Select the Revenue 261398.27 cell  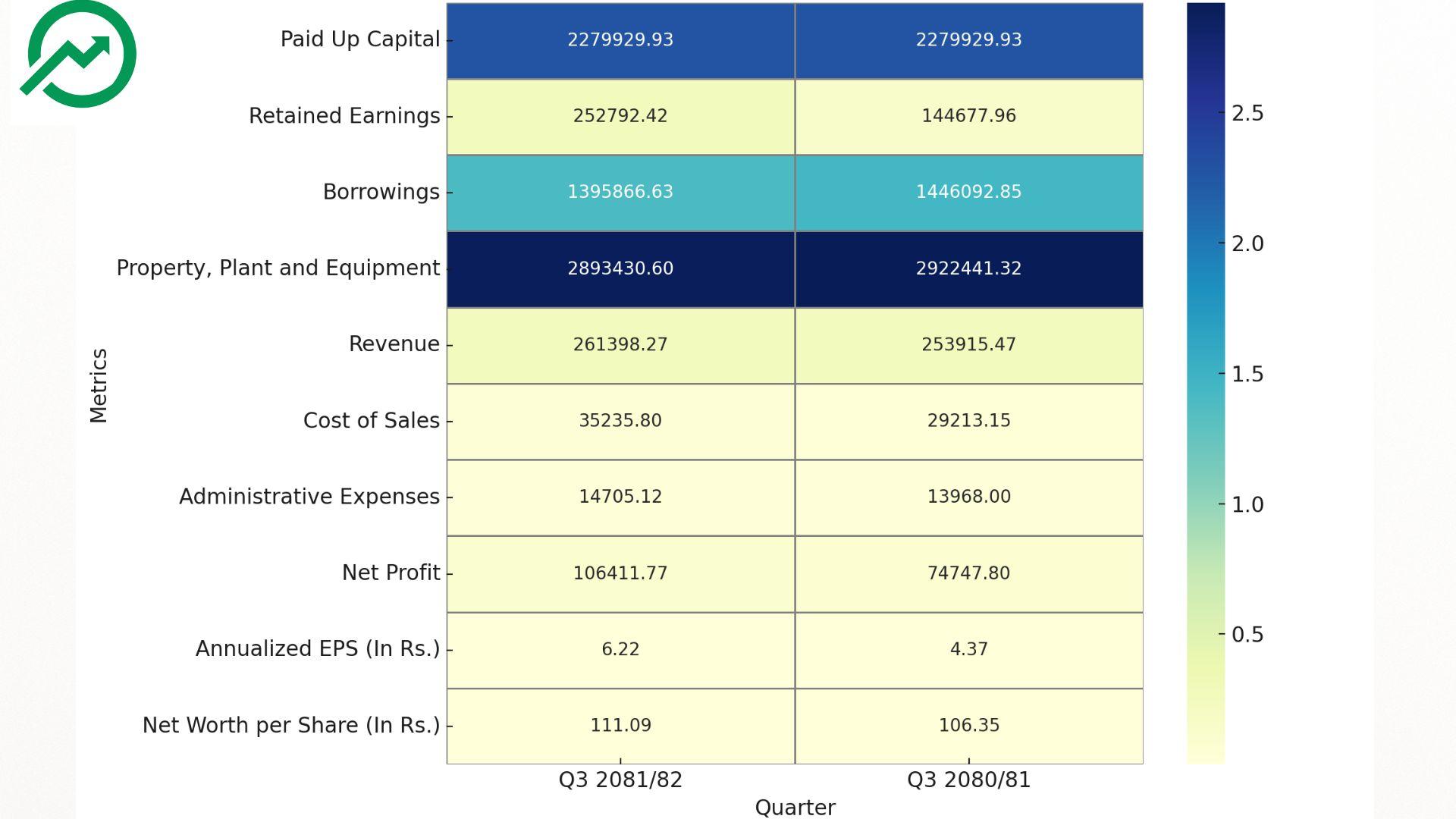click(620, 344)
